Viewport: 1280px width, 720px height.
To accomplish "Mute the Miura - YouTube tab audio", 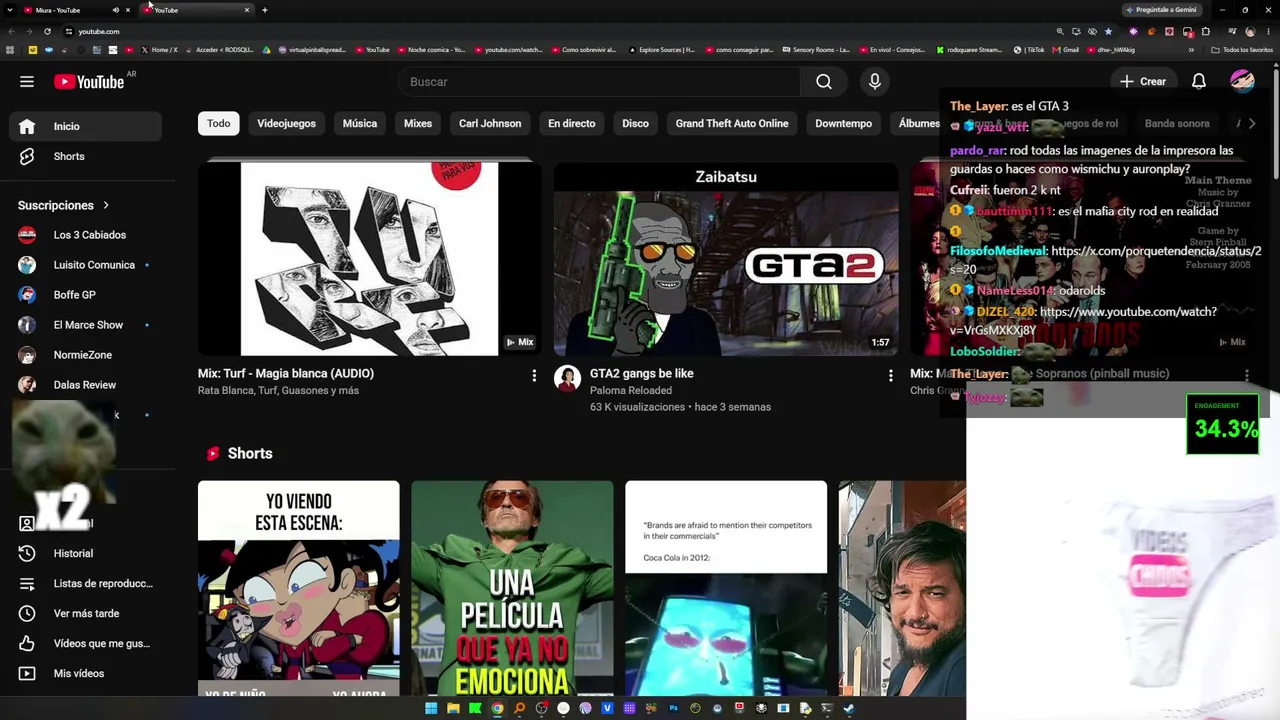I will (x=115, y=10).
